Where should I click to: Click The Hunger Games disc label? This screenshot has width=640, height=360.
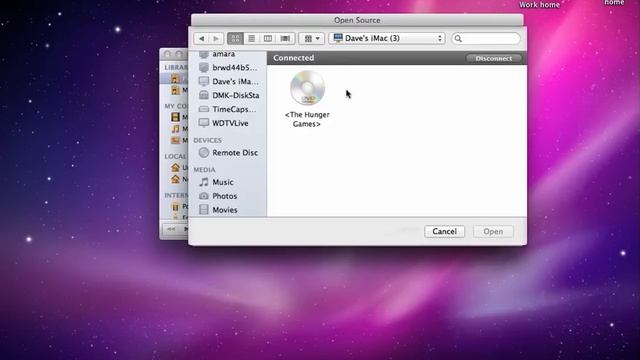click(x=307, y=119)
